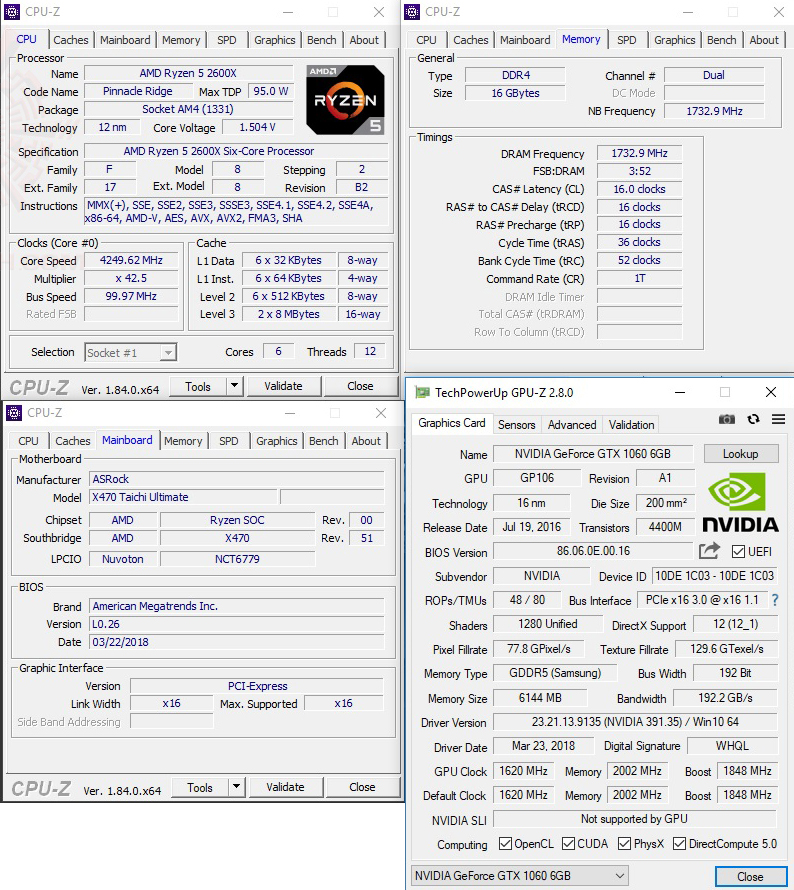
Task: Open Tools dropdown arrow in CPU tab window
Action: click(x=234, y=386)
